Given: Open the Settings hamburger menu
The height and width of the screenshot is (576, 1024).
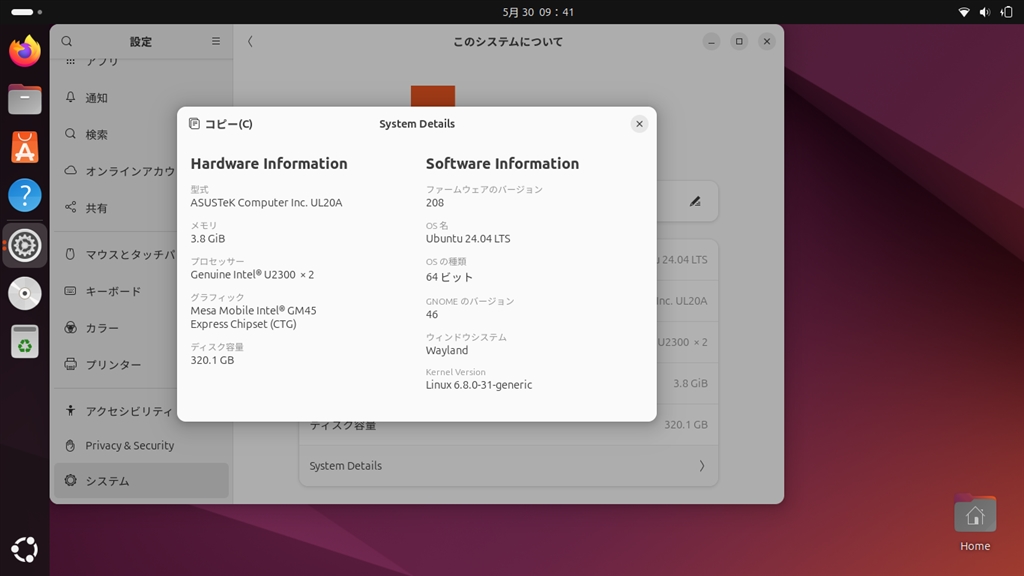Looking at the screenshot, I should click(x=216, y=41).
